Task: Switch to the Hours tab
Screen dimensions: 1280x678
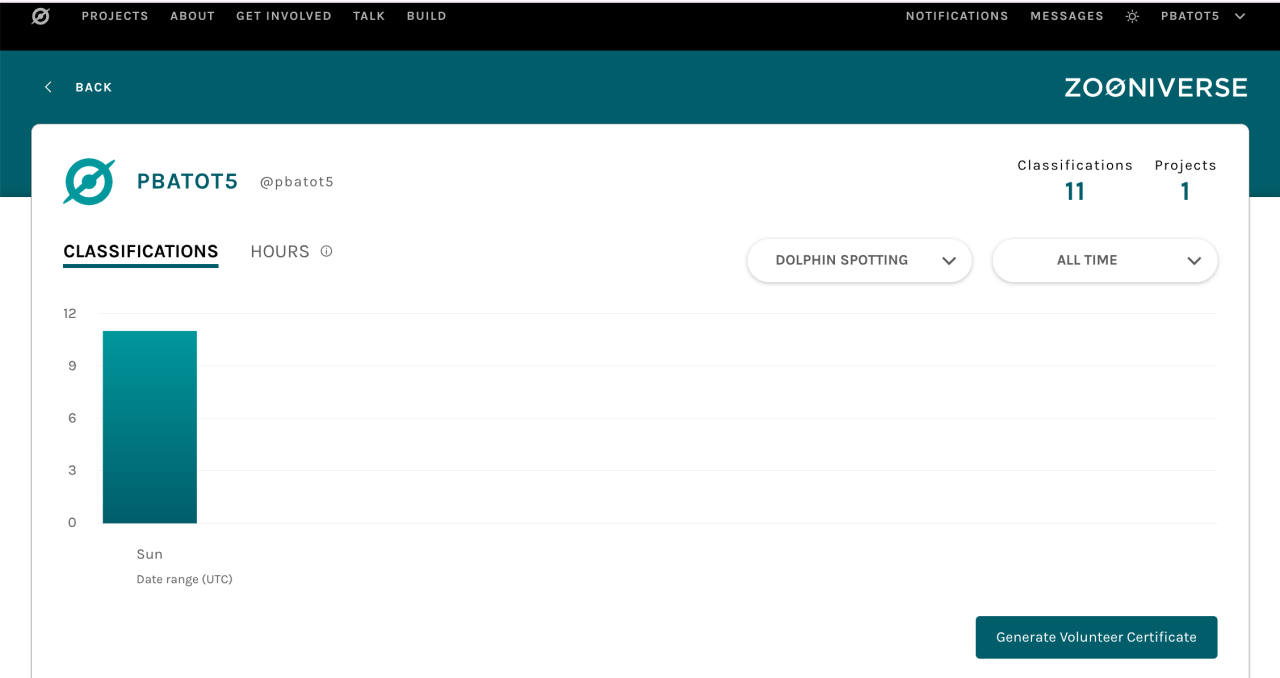Action: click(x=280, y=252)
